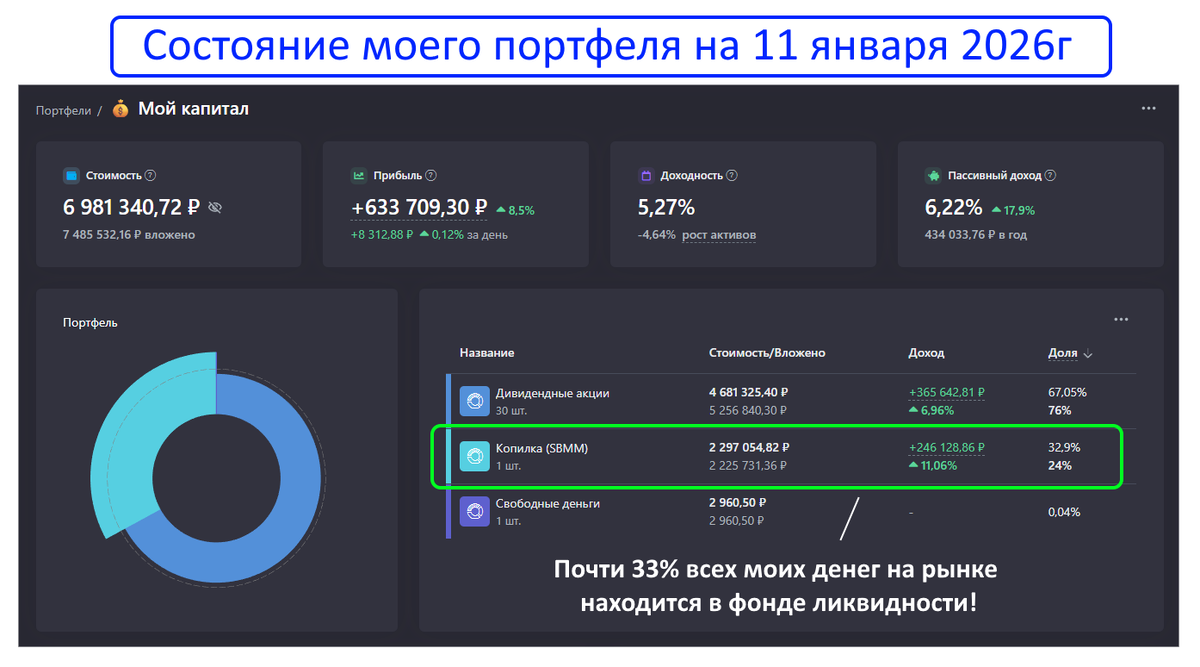
Task: Select the Дивидендные акции row name
Action: [x=552, y=393]
